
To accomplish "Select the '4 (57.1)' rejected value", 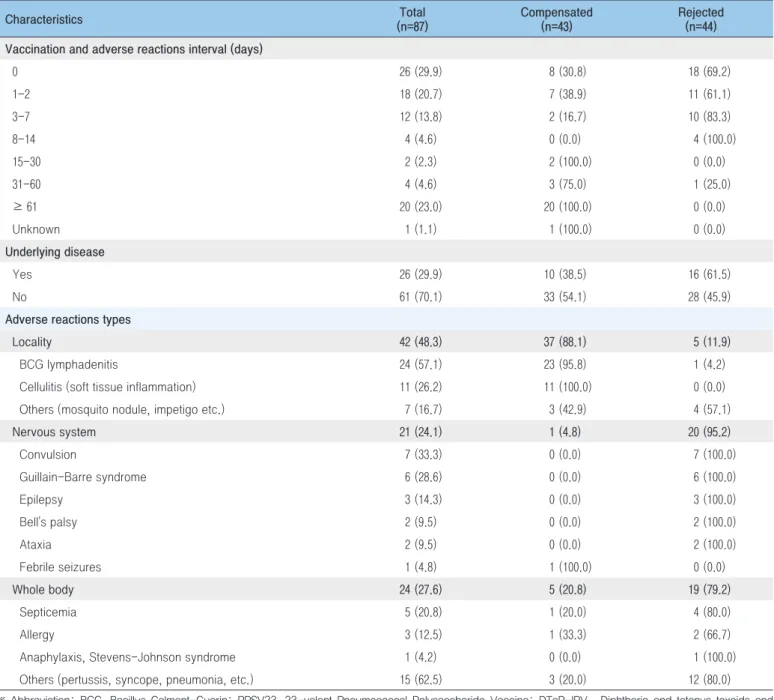I will (x=712, y=410).
